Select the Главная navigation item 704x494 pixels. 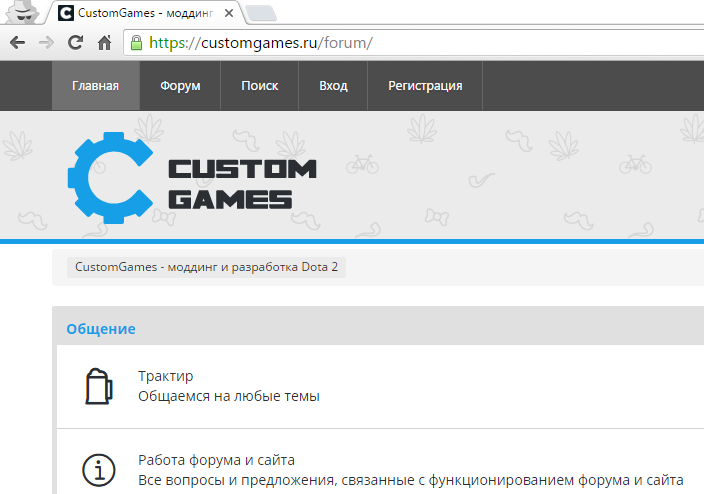coord(96,86)
